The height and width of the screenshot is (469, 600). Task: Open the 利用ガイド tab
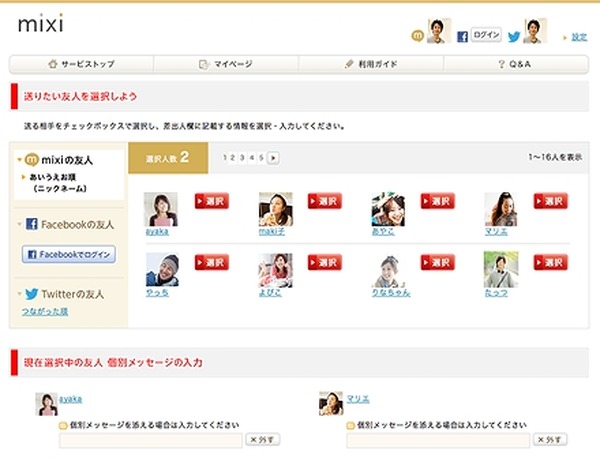tap(371, 64)
